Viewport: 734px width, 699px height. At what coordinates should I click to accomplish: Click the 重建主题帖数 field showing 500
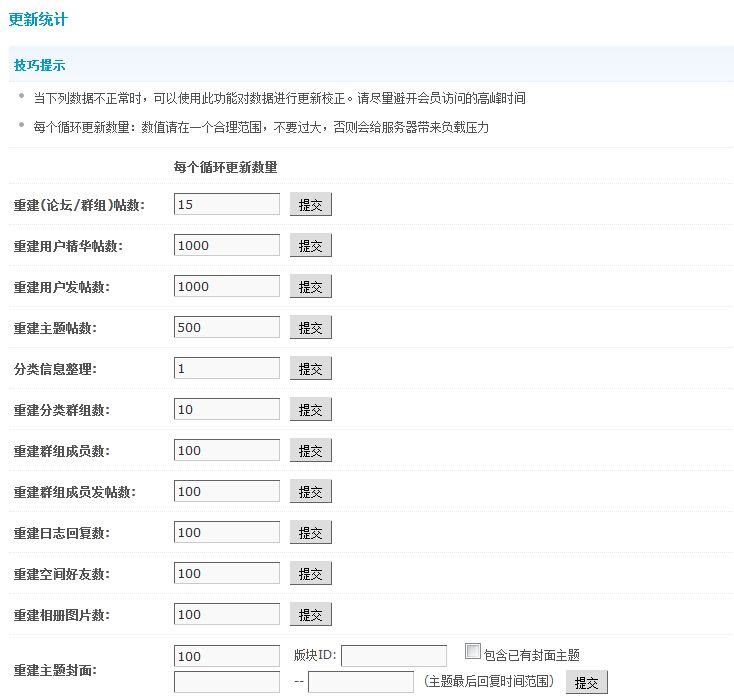[226, 327]
